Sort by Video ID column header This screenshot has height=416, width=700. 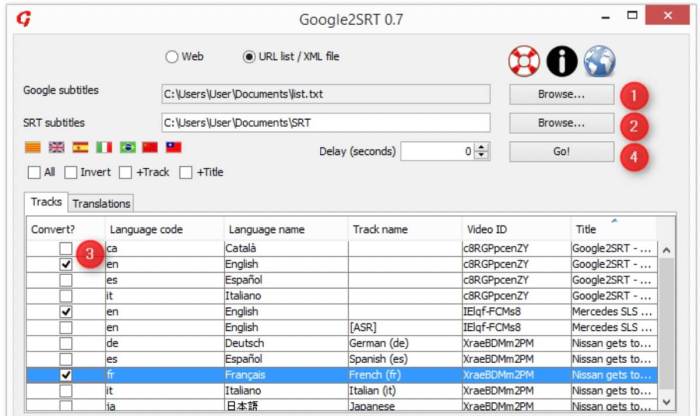click(517, 229)
